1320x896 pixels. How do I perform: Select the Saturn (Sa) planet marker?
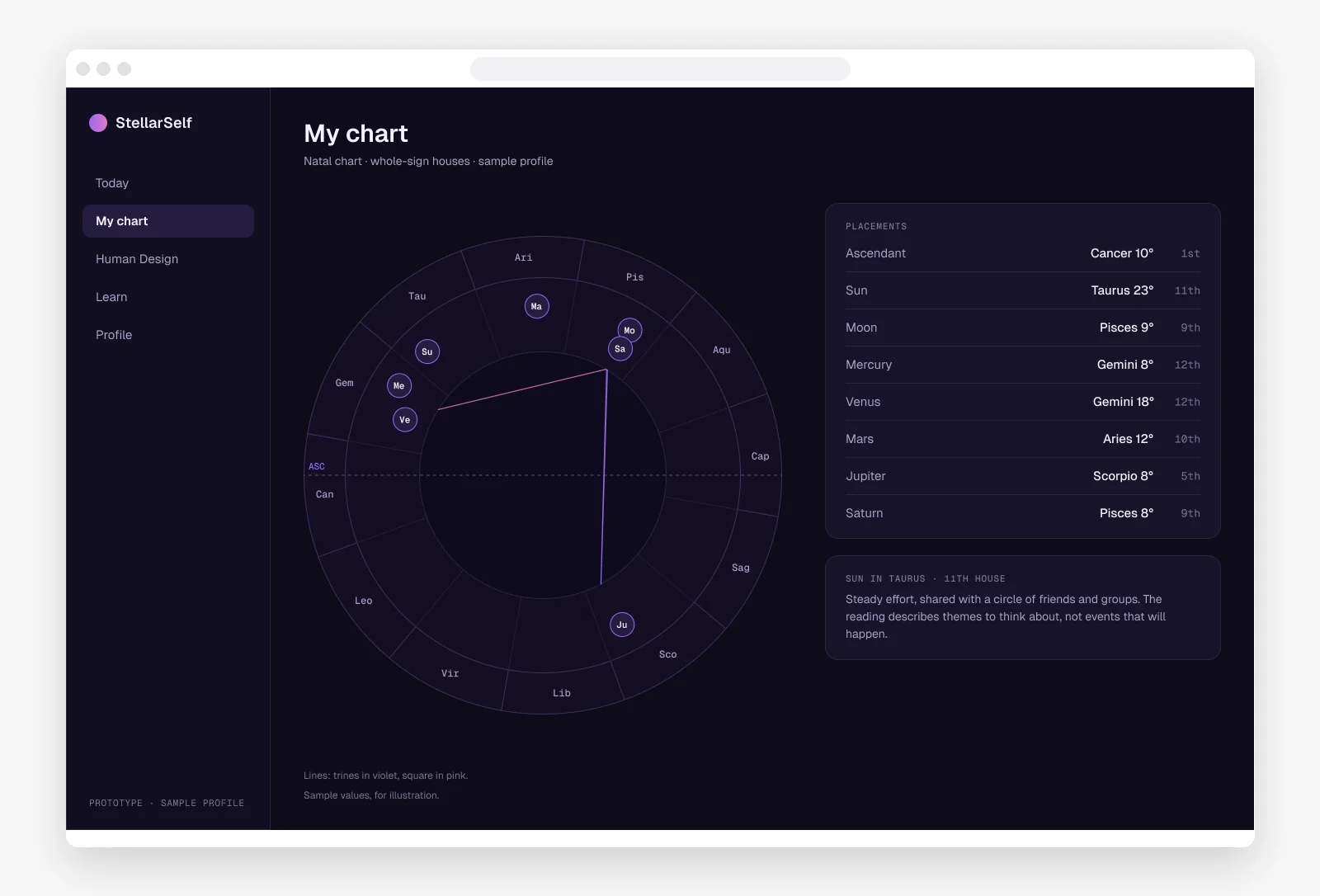click(x=620, y=349)
